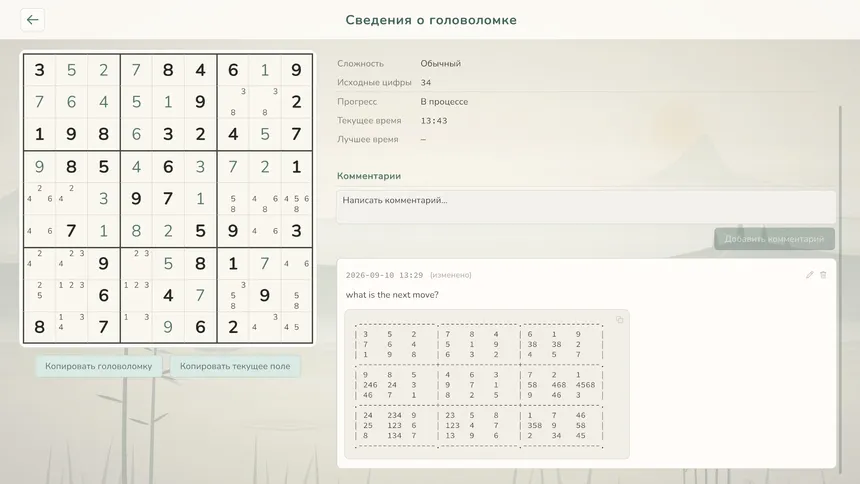Select the bottom-row cell with candidates 1 3
Screen dimensions: 860x484
(136, 327)
